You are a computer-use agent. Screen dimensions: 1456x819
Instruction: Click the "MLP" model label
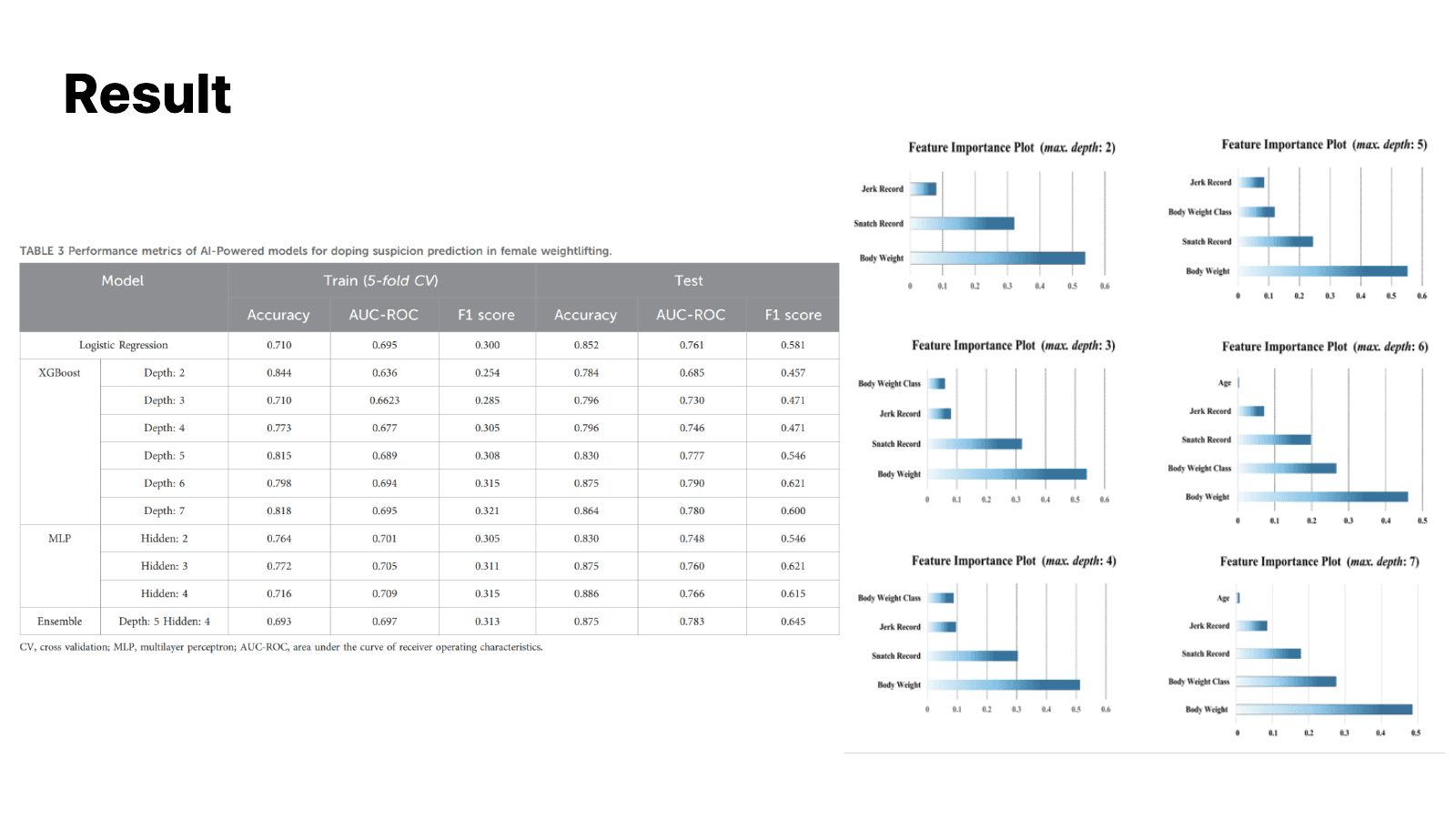click(59, 539)
